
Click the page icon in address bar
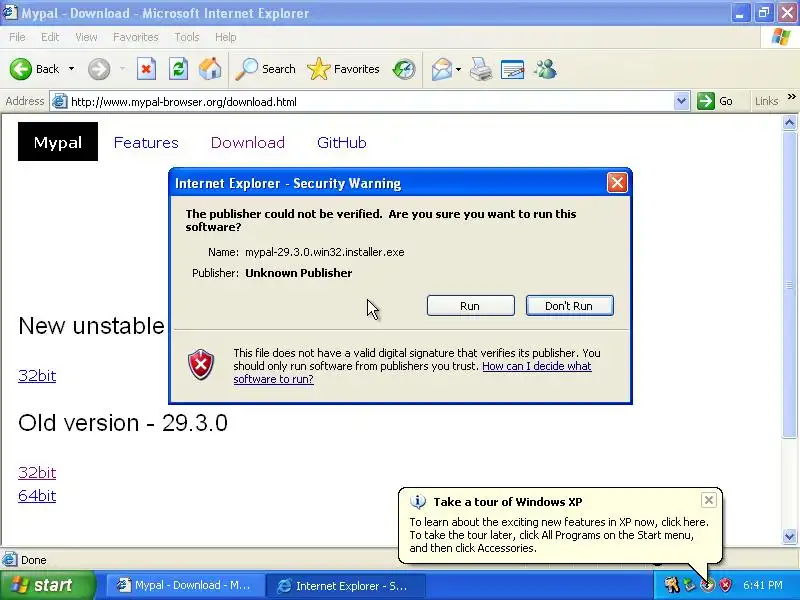(60, 102)
